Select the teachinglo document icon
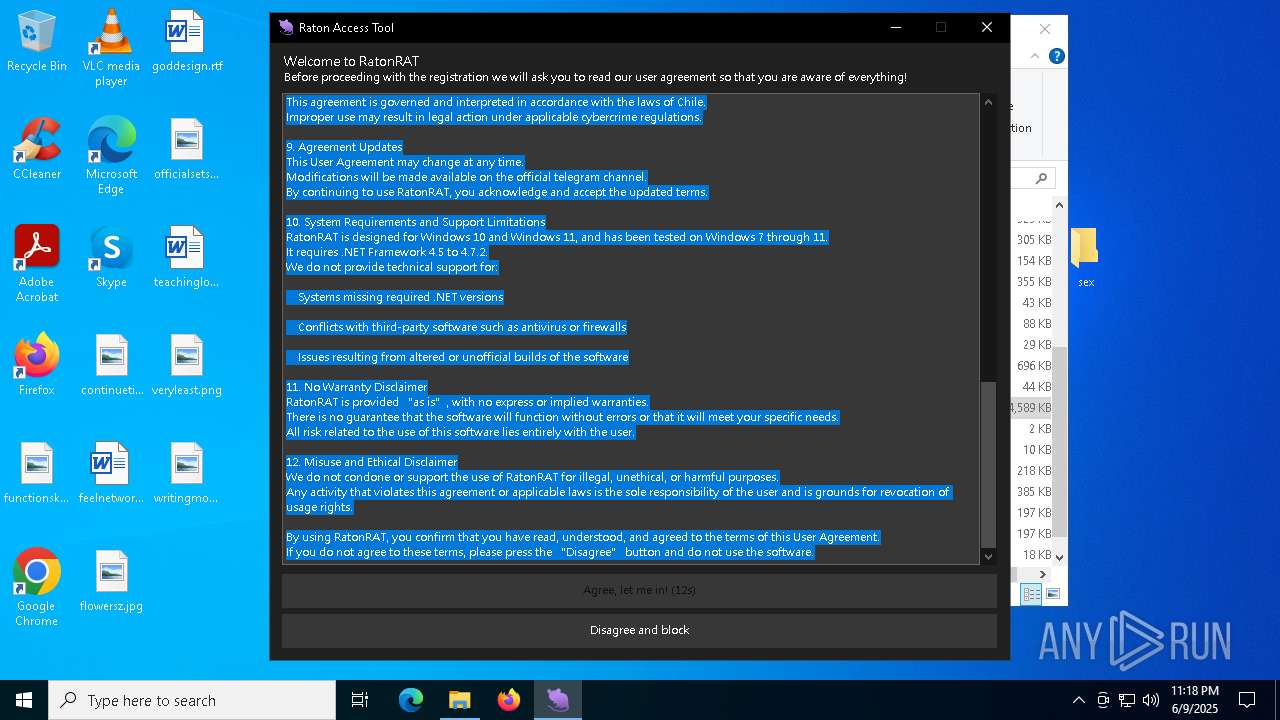Screen dimensions: 1280x720 tap(187, 258)
